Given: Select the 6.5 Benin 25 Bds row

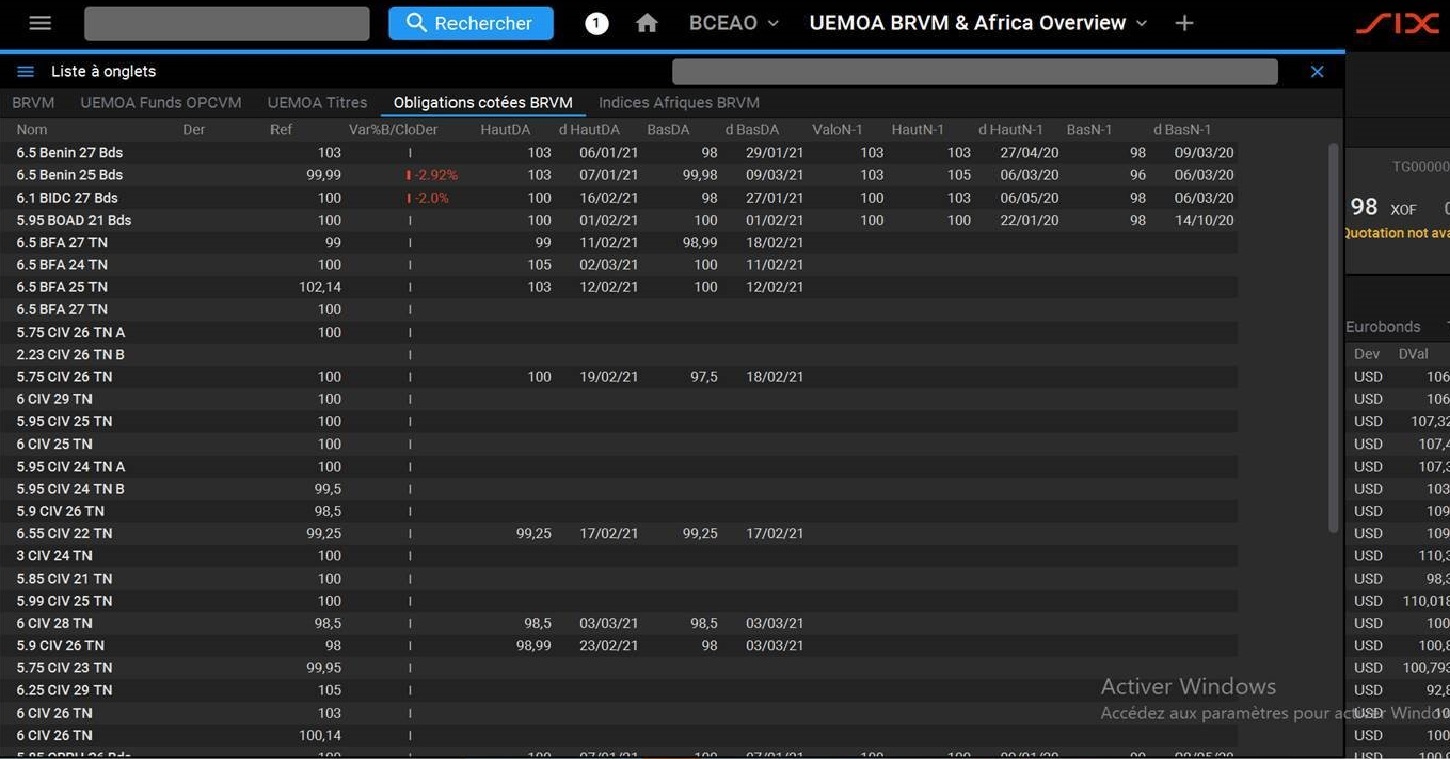Looking at the screenshot, I should click(619, 175).
